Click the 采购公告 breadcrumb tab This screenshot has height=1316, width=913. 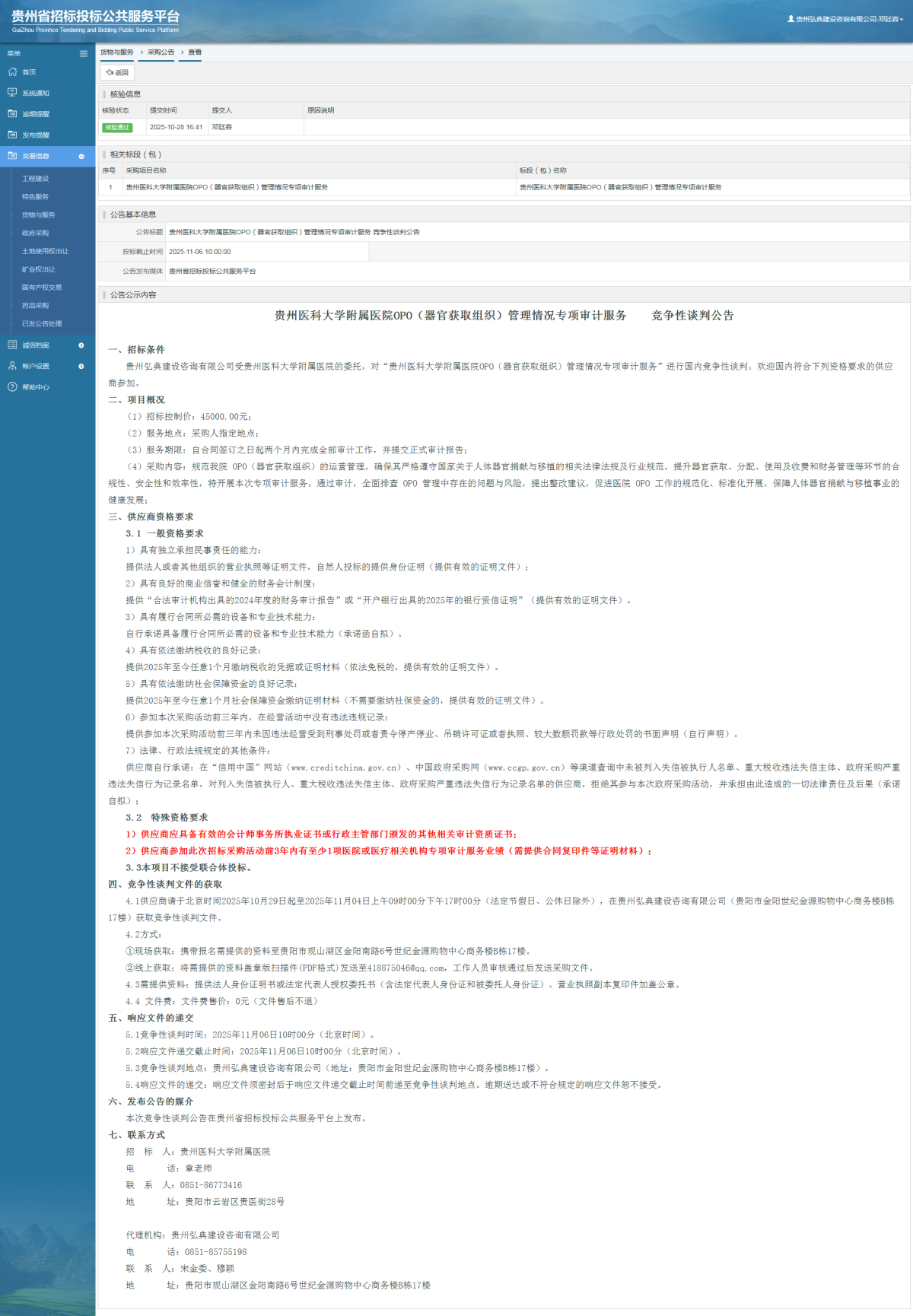161,52
